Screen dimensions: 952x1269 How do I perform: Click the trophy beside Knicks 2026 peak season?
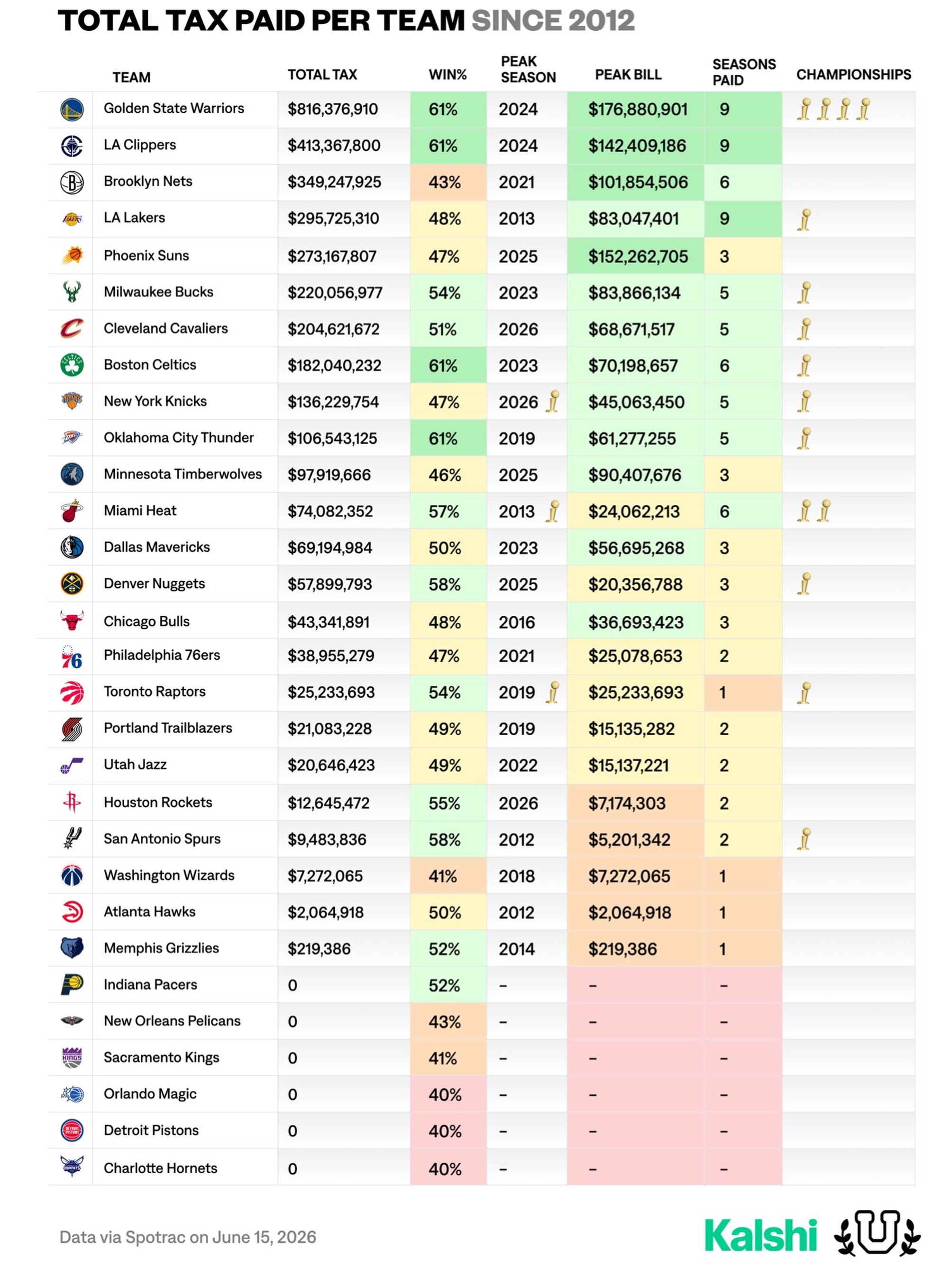553,401
